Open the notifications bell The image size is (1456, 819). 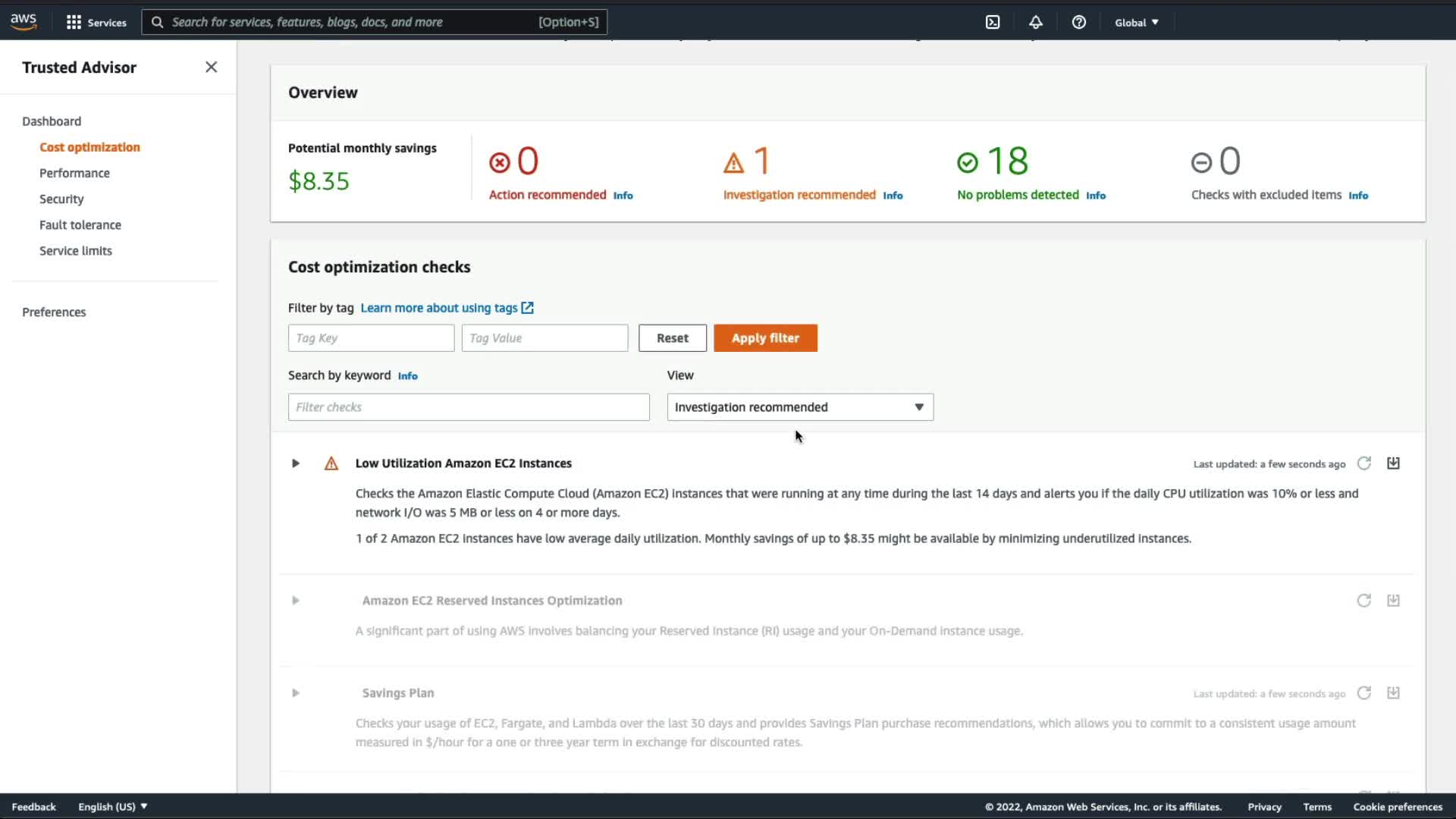coord(1035,22)
